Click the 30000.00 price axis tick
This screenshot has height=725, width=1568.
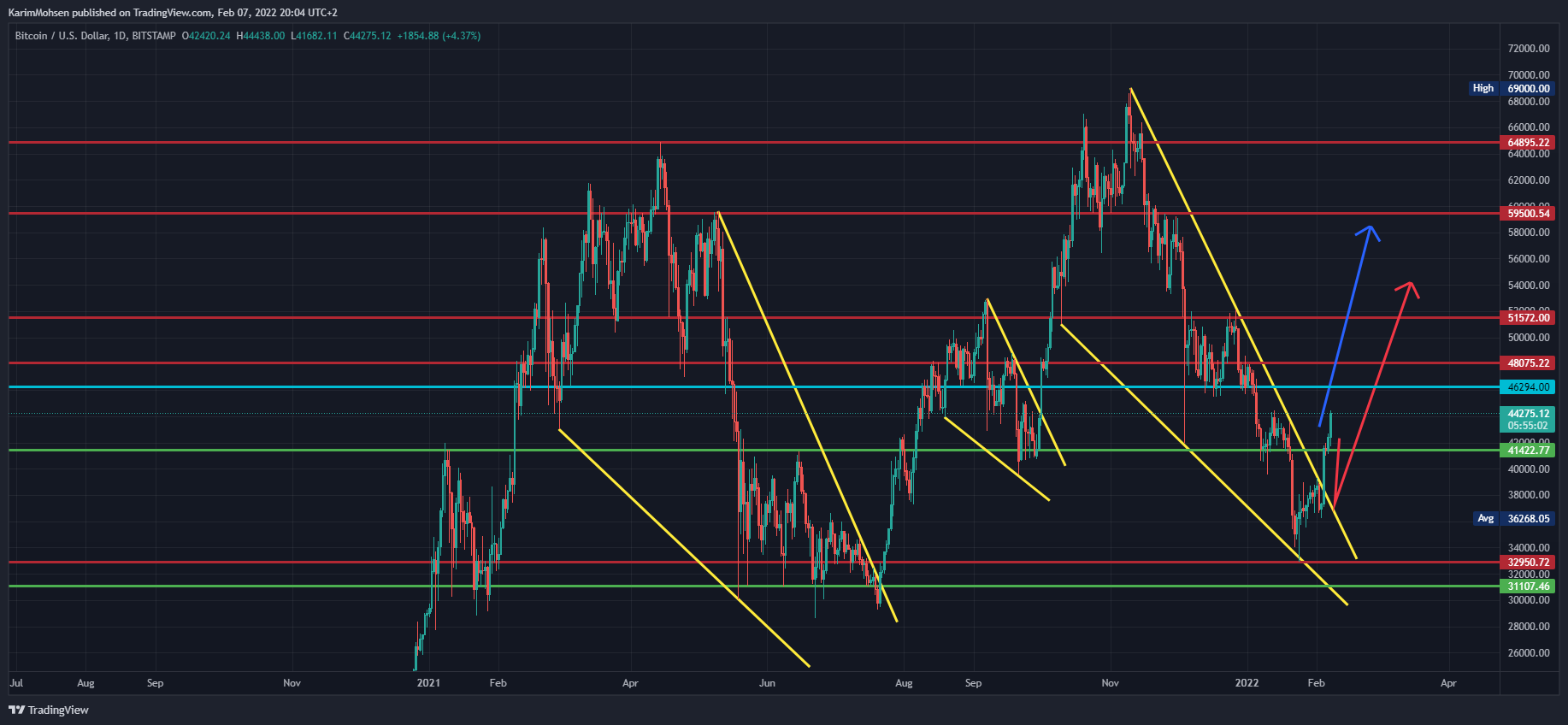click(1529, 600)
